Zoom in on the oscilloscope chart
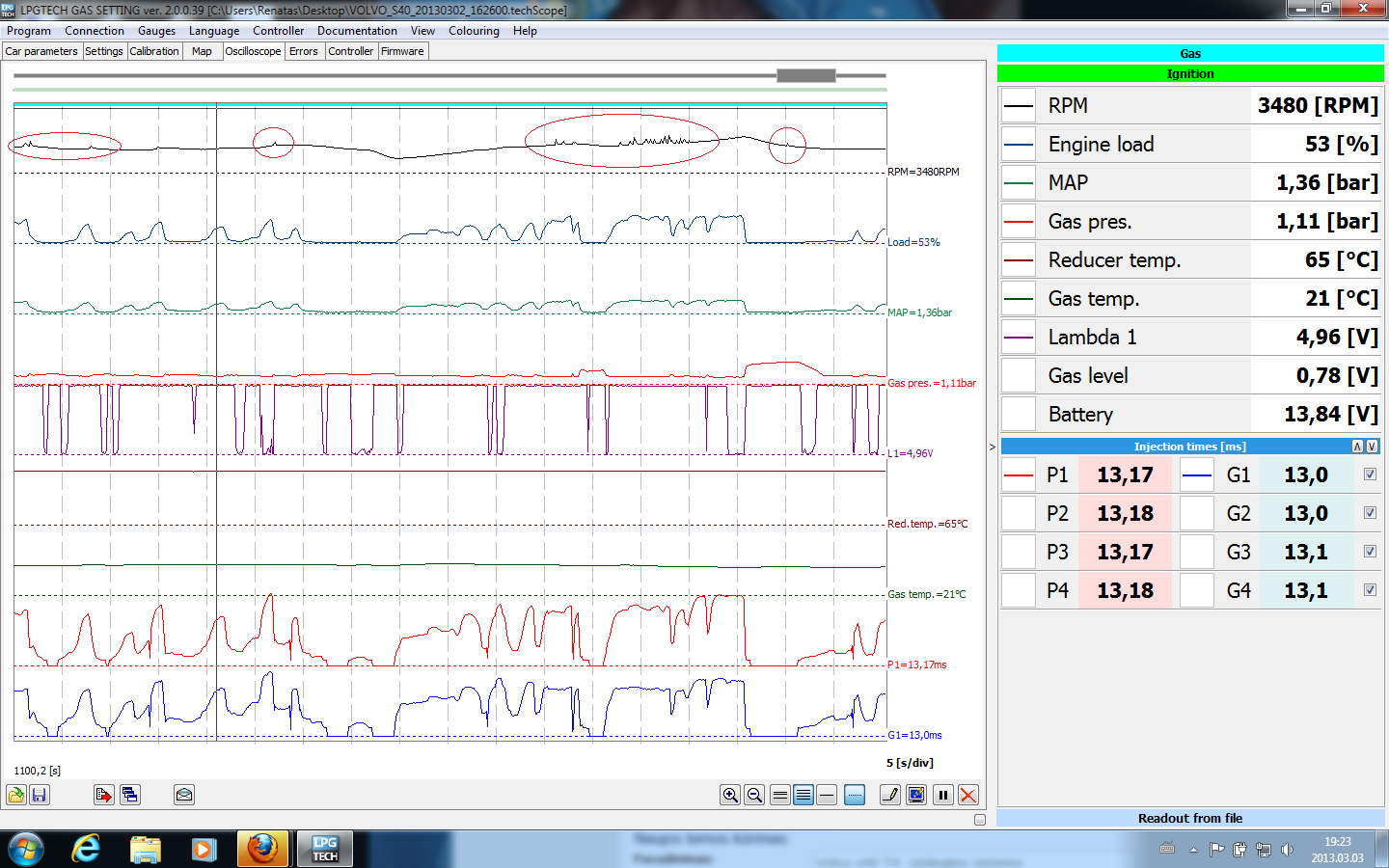 click(x=730, y=795)
